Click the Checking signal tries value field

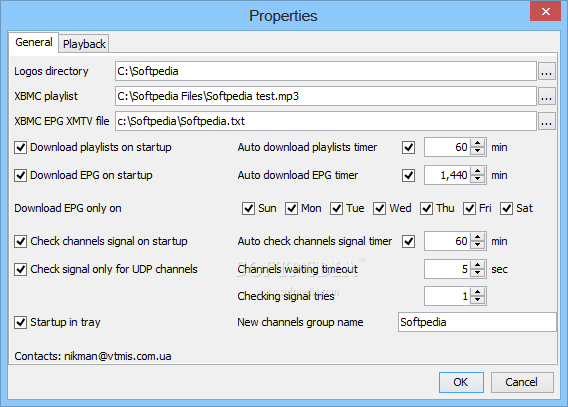448,296
